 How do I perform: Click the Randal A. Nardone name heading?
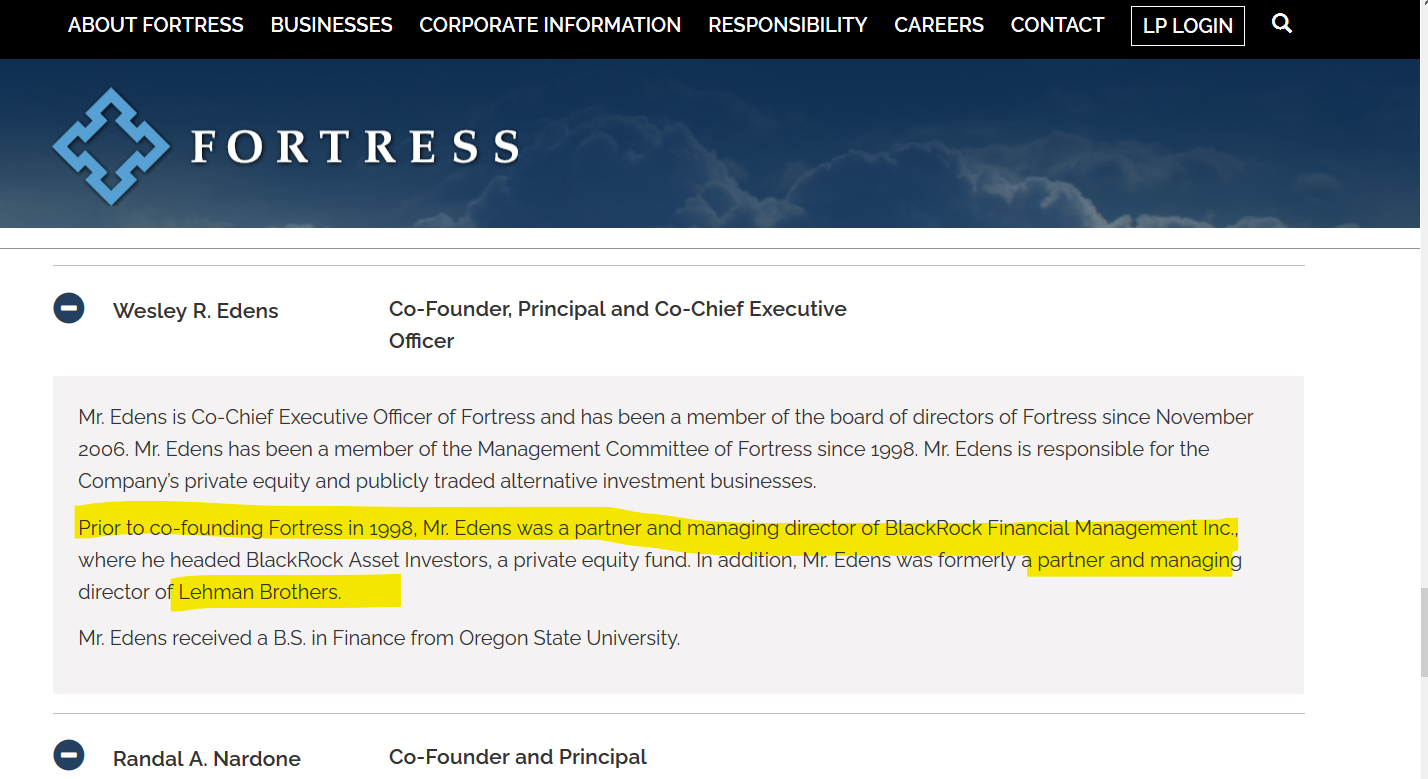click(207, 759)
